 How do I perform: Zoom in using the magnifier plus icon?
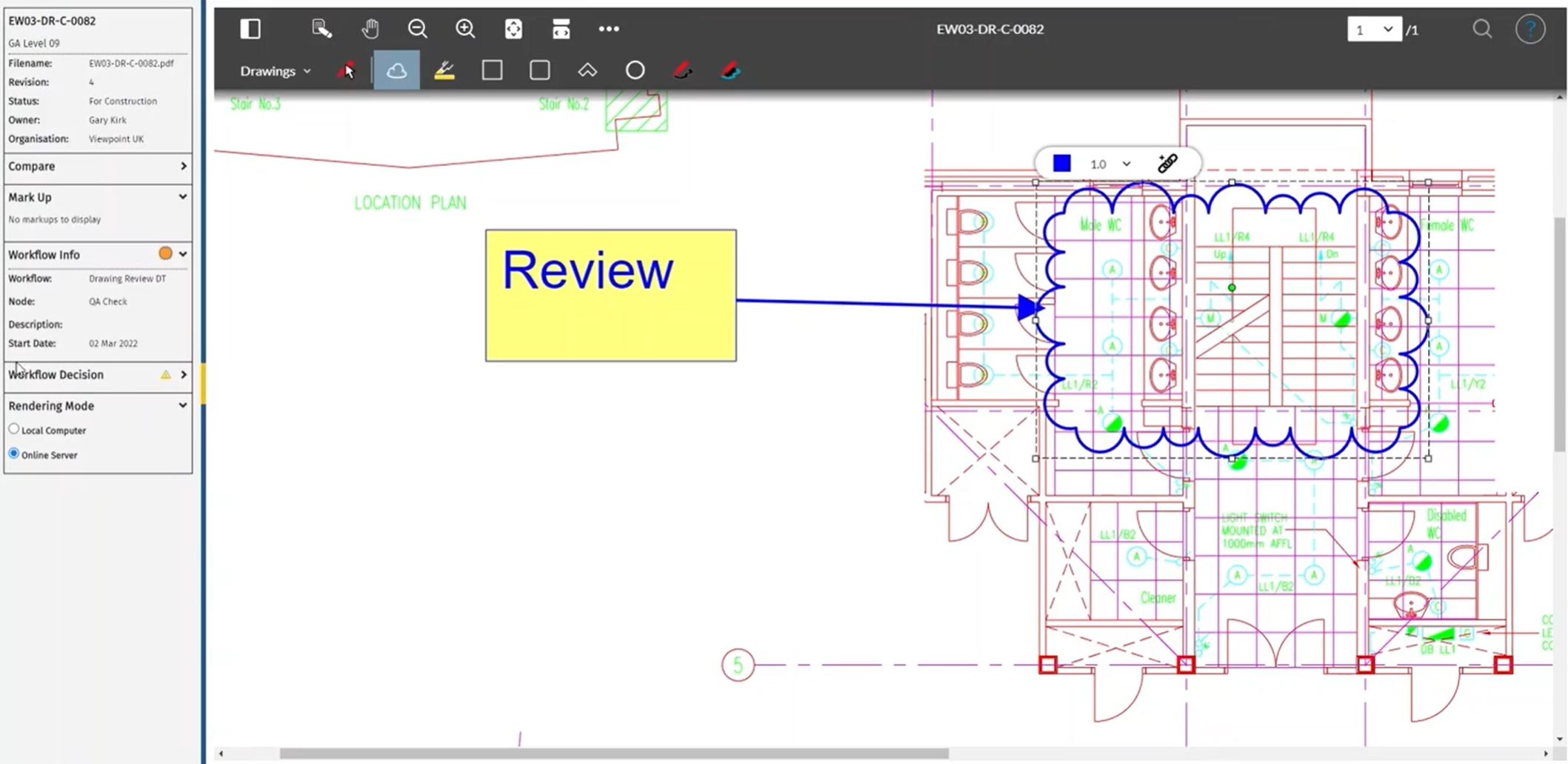coord(465,29)
